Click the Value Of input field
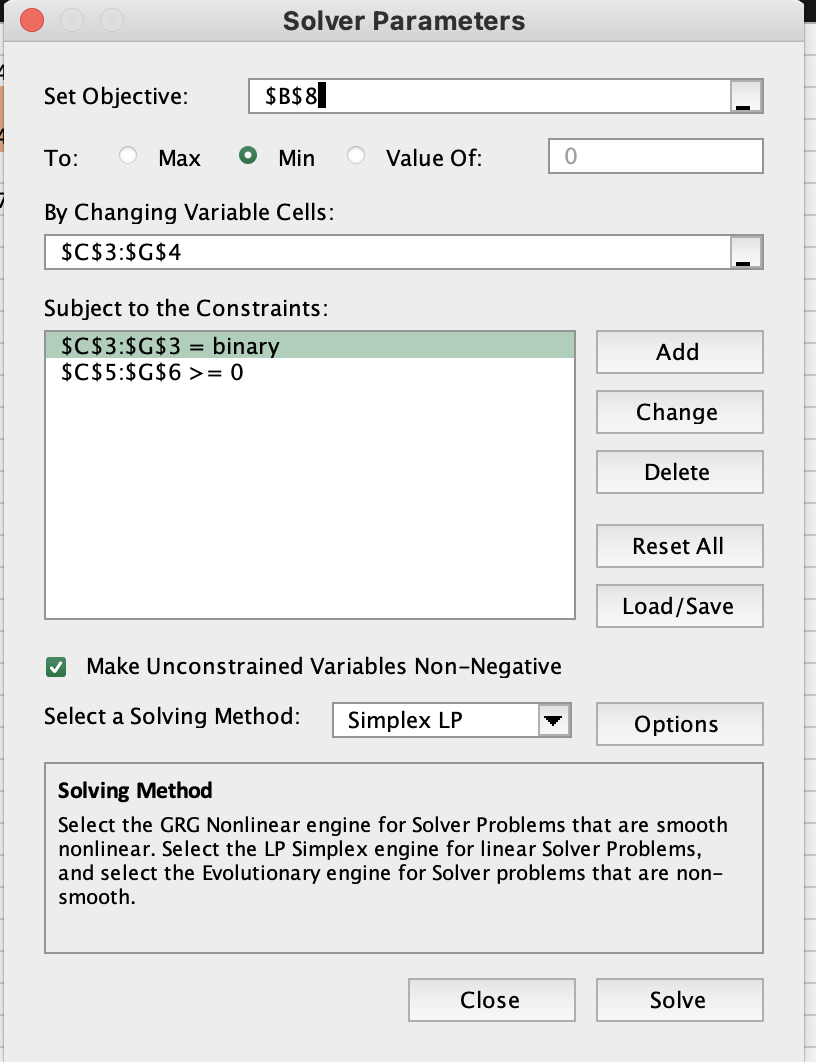Image resolution: width=816 pixels, height=1062 pixels. click(655, 156)
